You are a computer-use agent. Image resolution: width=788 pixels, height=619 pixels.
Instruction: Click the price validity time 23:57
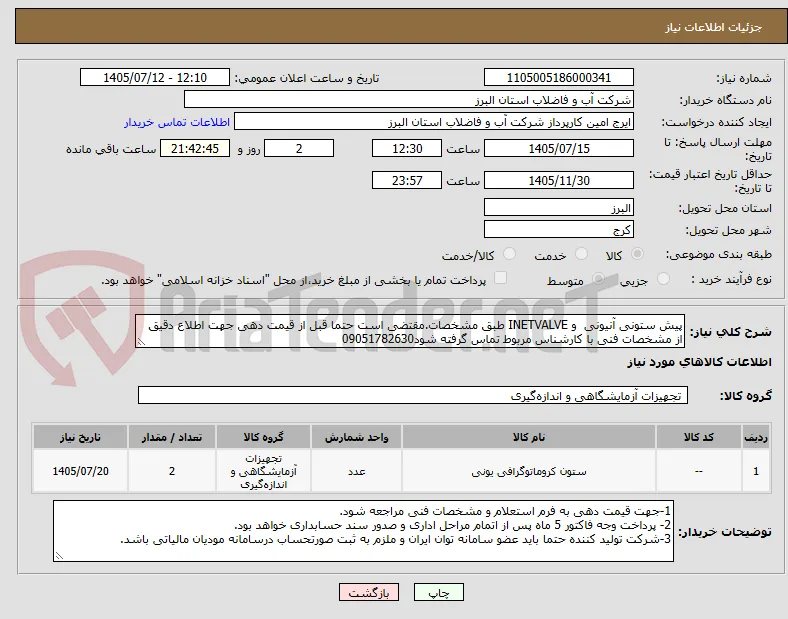407,180
